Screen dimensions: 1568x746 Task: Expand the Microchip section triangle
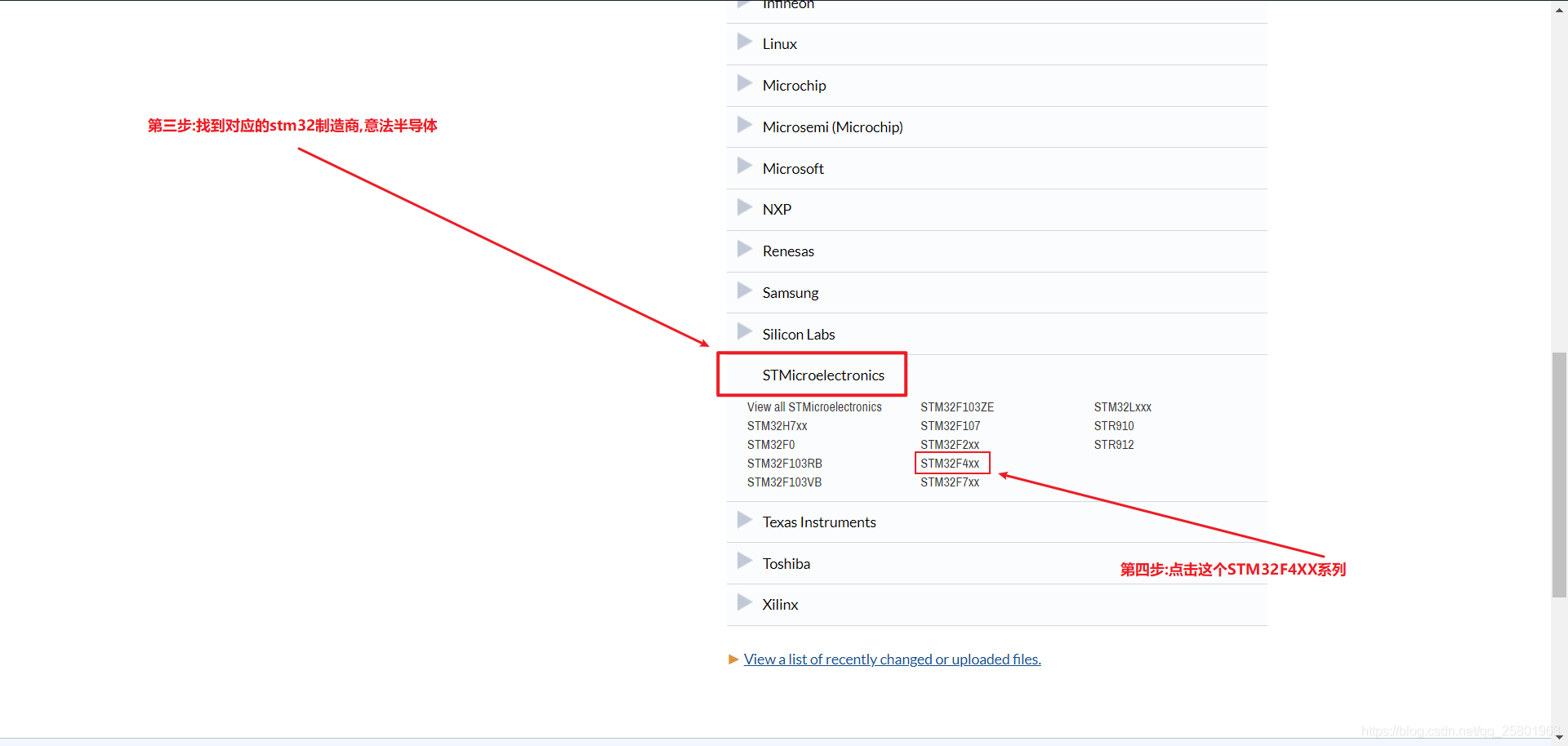tap(744, 83)
